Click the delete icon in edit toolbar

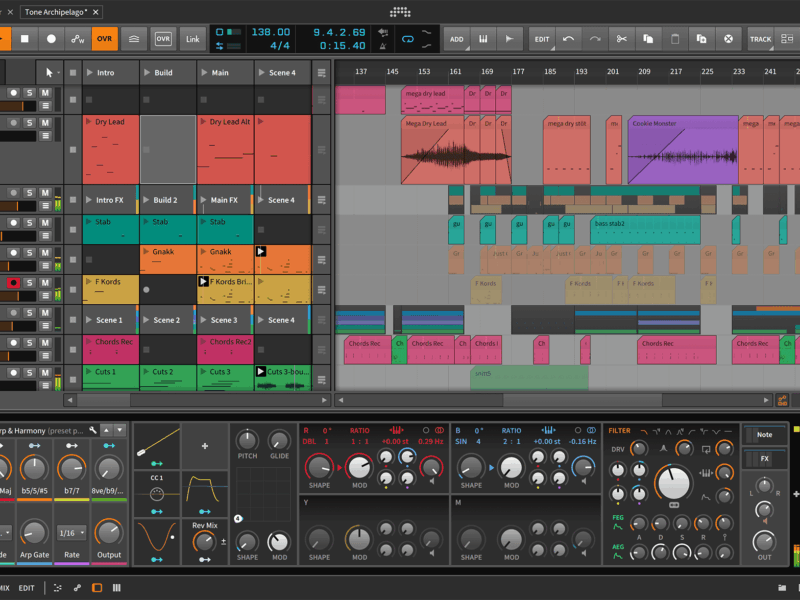click(729, 39)
